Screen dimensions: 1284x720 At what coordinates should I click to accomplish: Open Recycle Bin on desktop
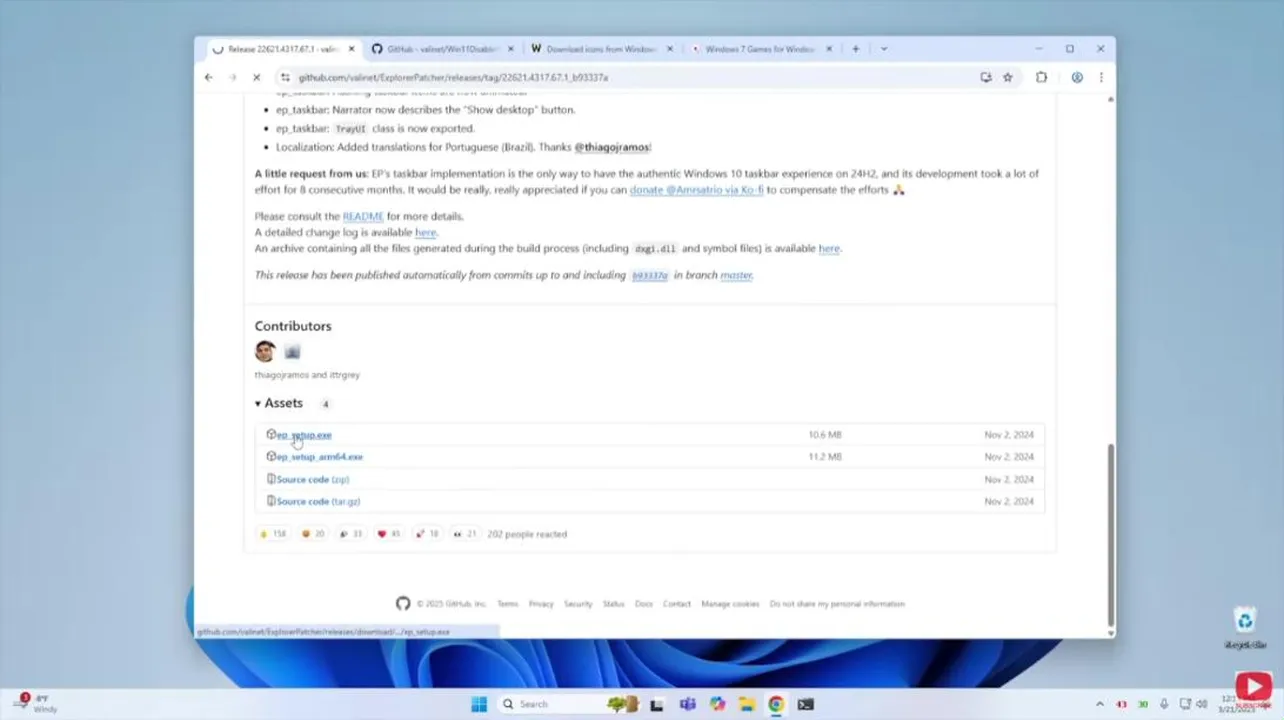[1245, 629]
